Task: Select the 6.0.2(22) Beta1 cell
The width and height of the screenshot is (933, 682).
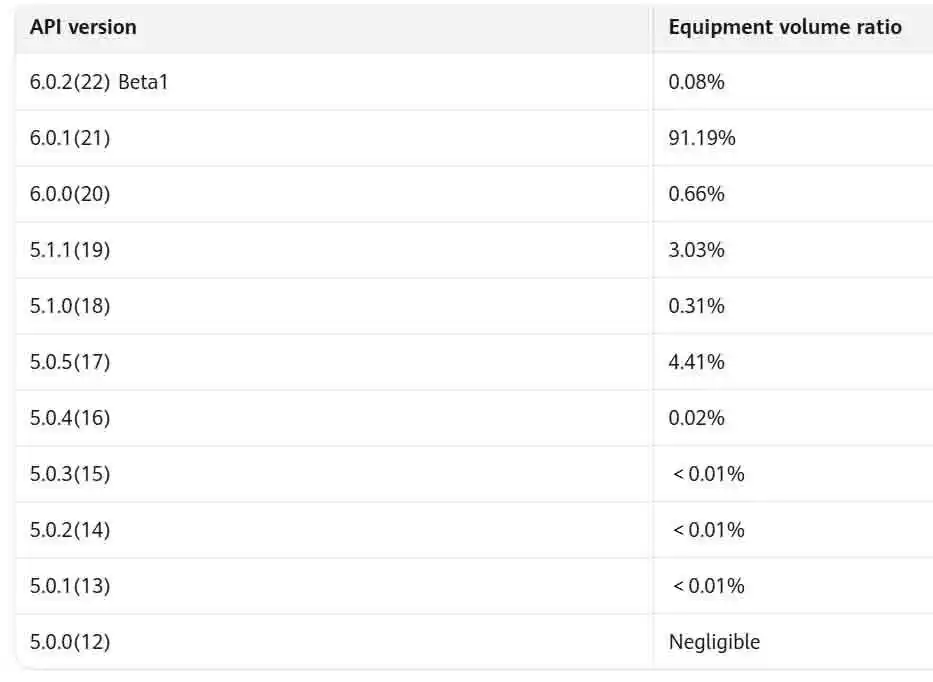Action: tap(99, 82)
